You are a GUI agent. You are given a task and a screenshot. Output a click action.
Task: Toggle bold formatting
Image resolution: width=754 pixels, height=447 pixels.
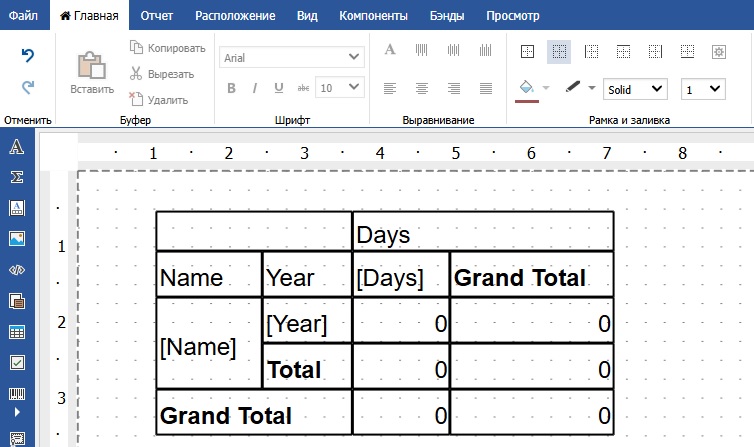pyautogui.click(x=230, y=88)
